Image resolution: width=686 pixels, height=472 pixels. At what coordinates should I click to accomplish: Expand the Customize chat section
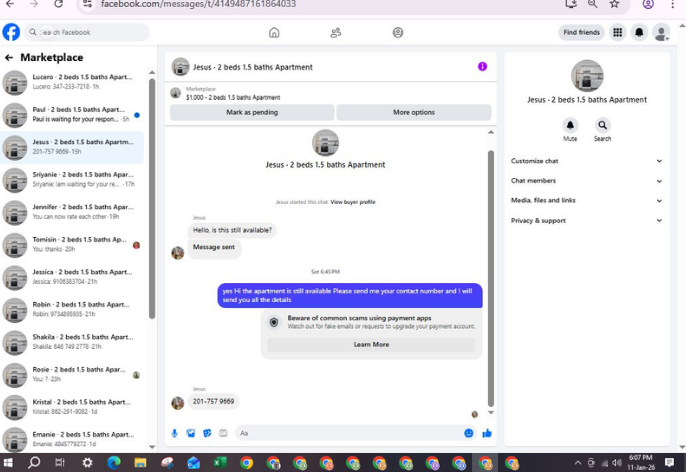coord(586,161)
